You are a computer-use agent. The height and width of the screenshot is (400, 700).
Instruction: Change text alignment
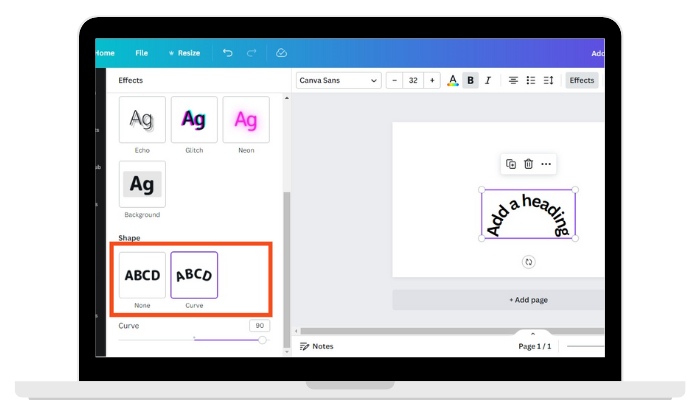click(x=513, y=80)
